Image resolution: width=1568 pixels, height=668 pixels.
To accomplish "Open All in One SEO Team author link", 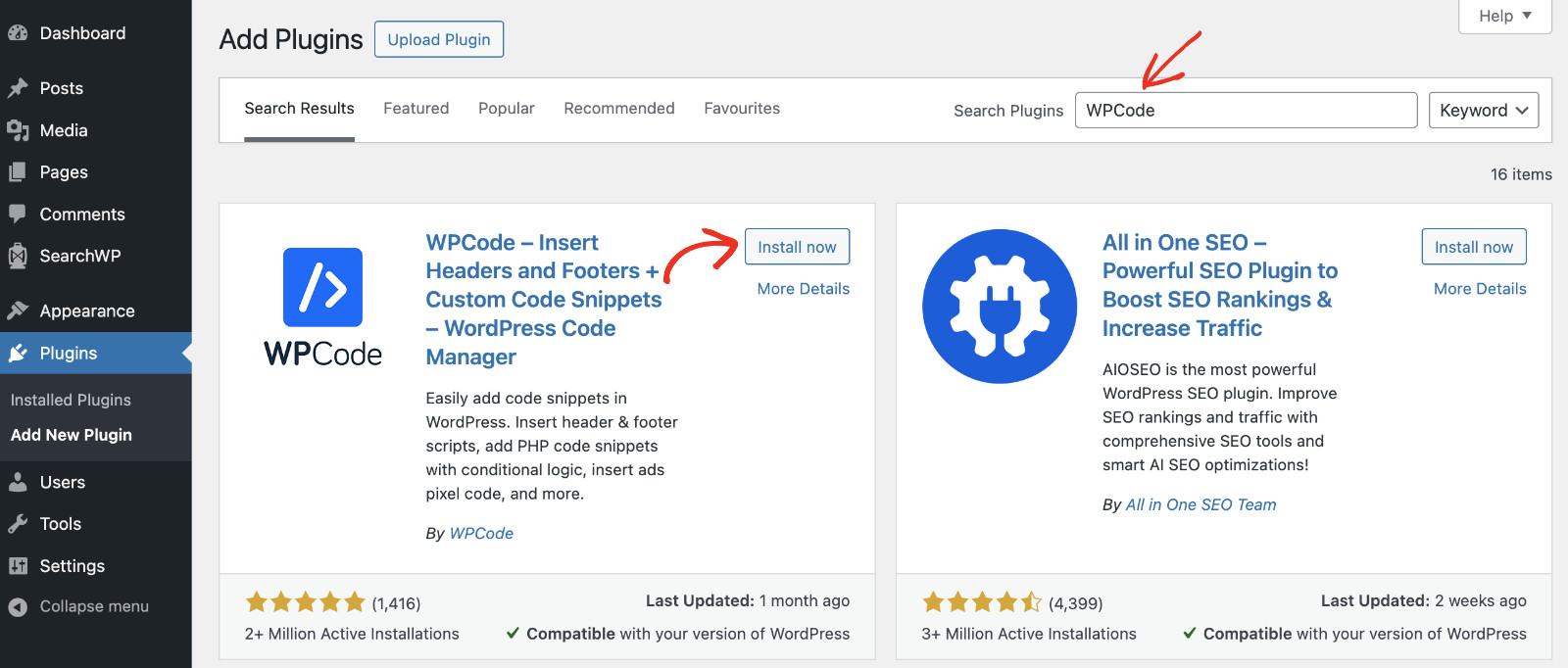I will 1200,505.
